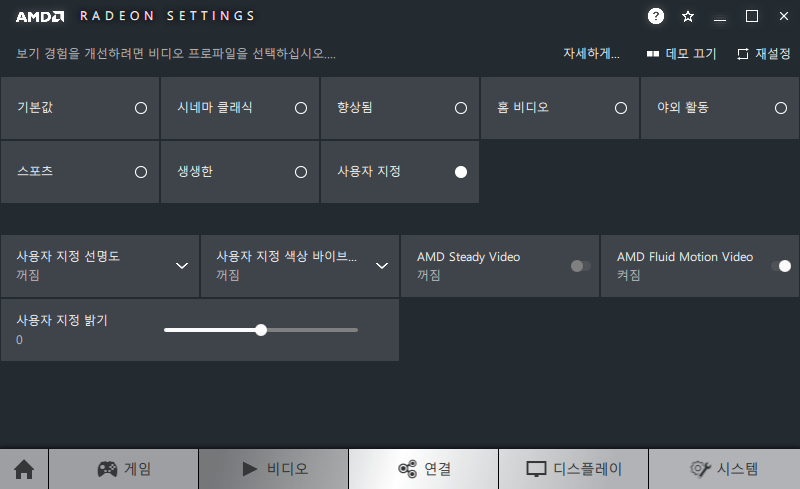800x489 pixels.
Task: Select the 기본값 video profile
Action: tap(80, 108)
